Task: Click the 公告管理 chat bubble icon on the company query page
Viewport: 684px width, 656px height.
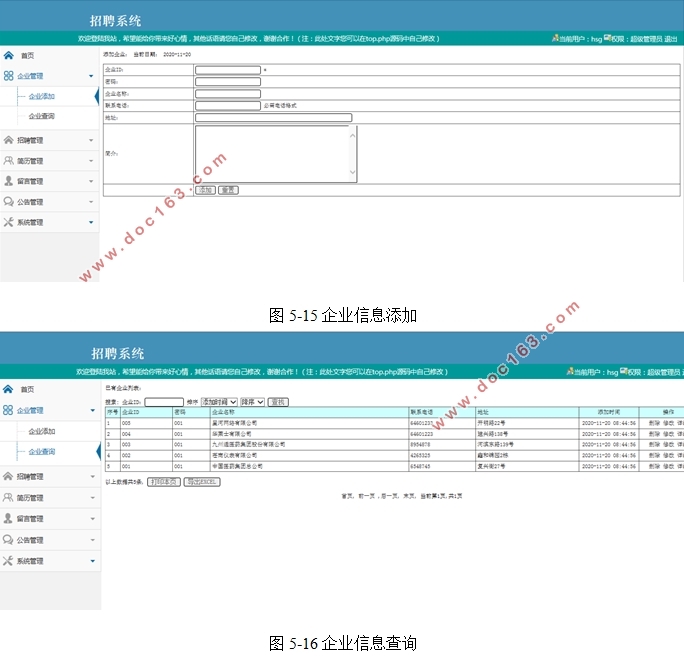Action: pos(8,540)
